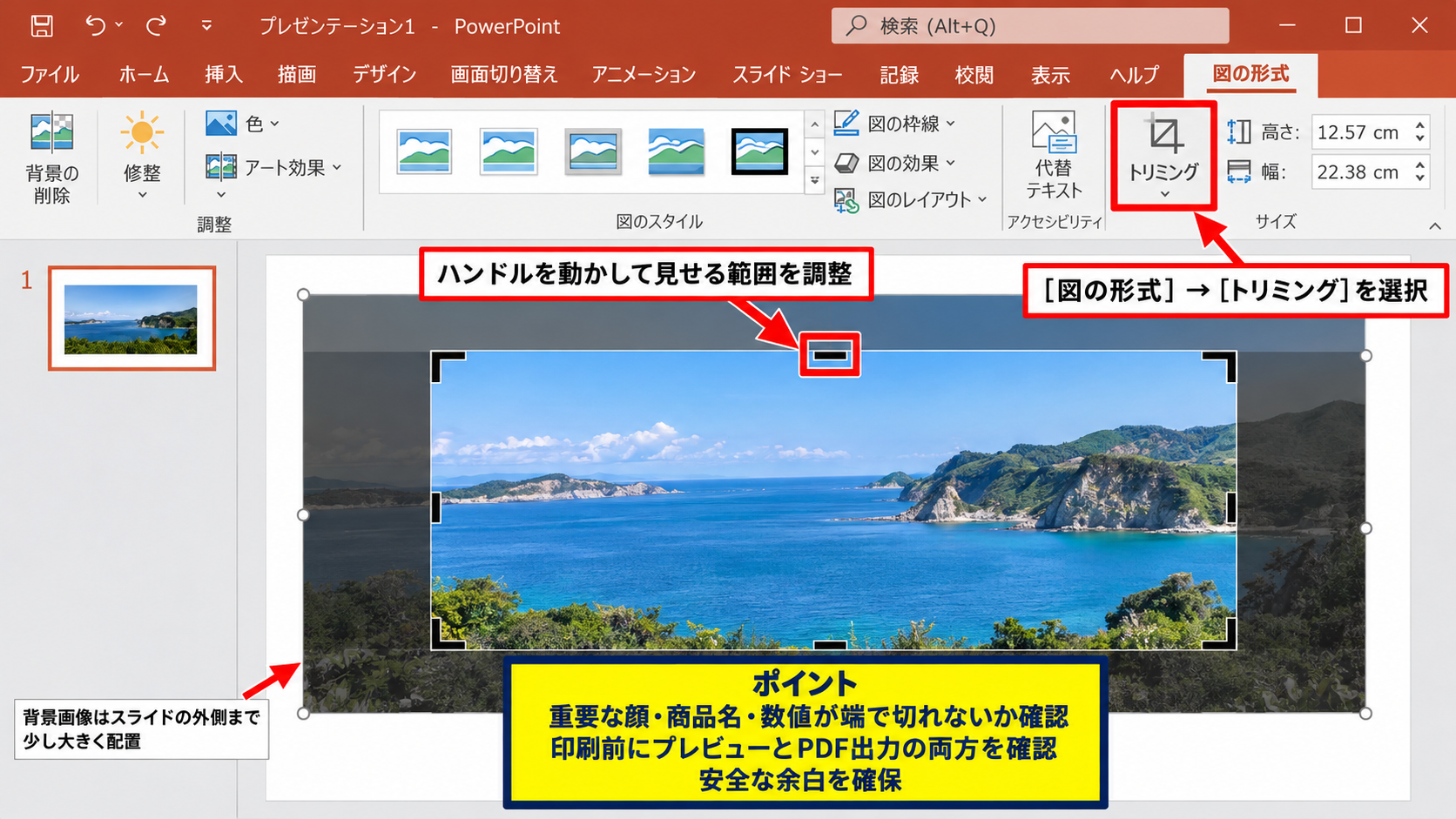
Task: Switch to the 挿入 tab
Action: click(224, 75)
